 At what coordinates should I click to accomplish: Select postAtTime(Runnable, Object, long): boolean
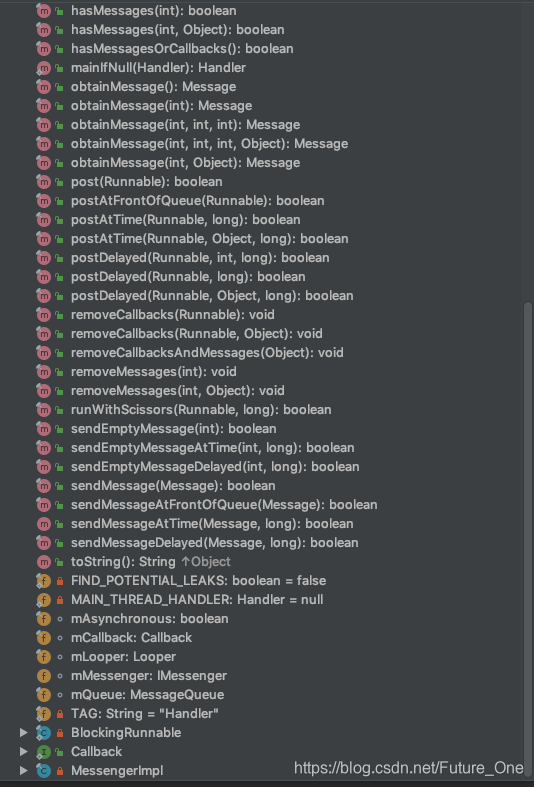point(209,238)
